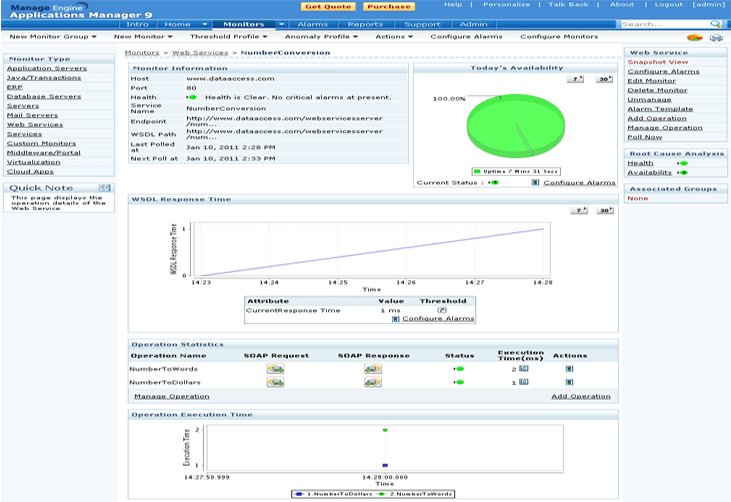Expand the Home tab dropdown arrow
731x502 pixels.
[x=204, y=24]
